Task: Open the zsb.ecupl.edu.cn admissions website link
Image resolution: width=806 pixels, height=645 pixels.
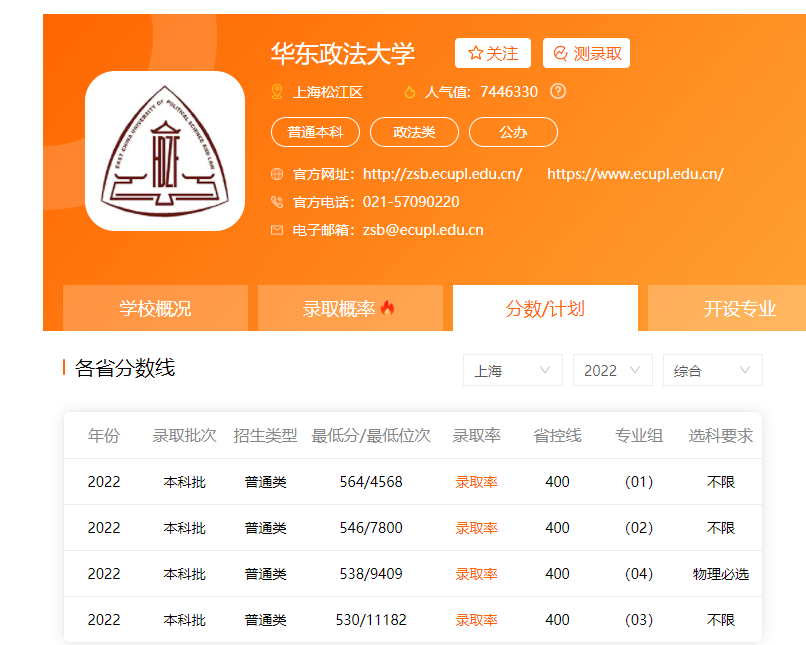Action: [x=443, y=174]
